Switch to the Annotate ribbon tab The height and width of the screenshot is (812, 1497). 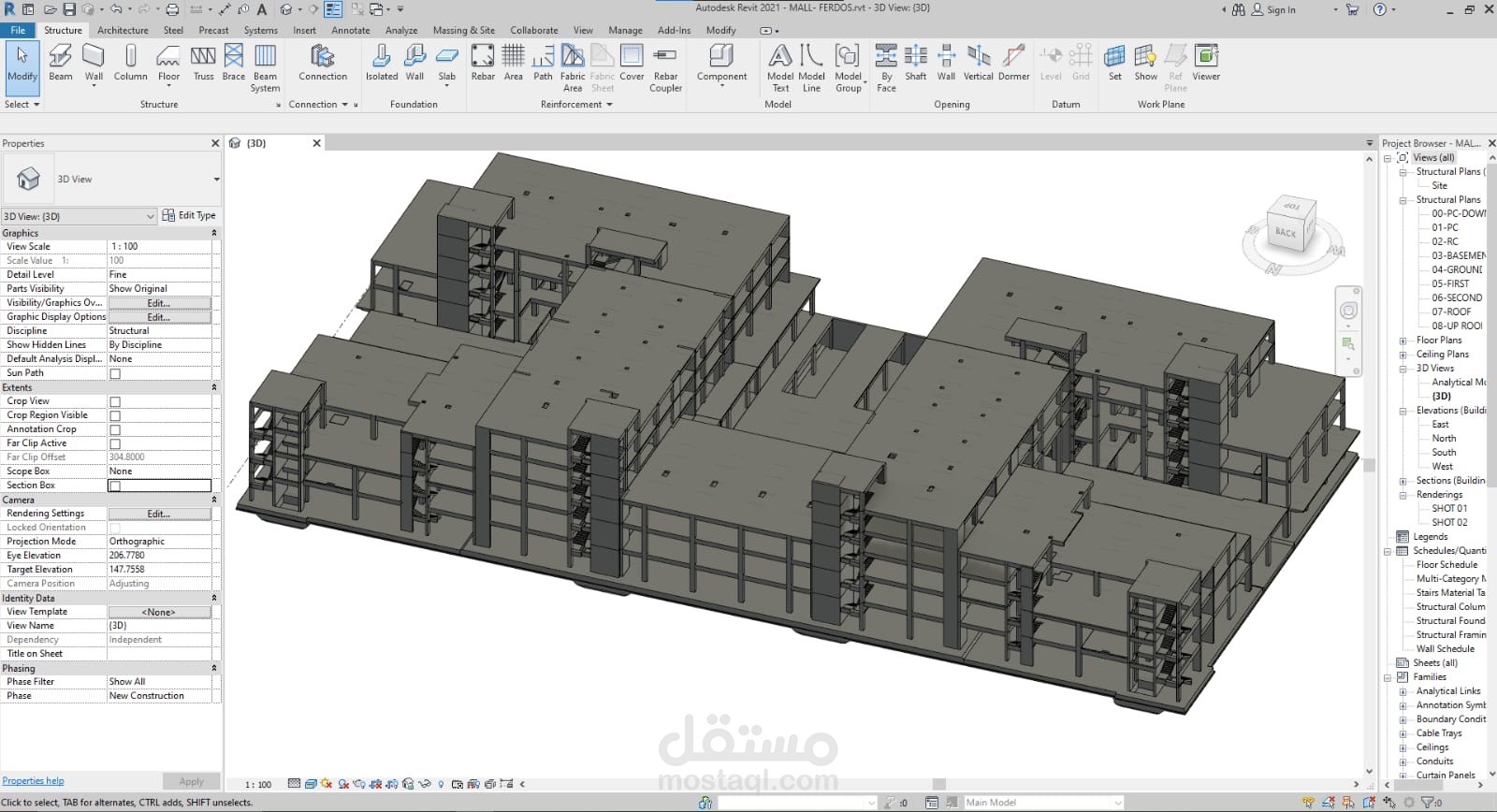(x=351, y=30)
